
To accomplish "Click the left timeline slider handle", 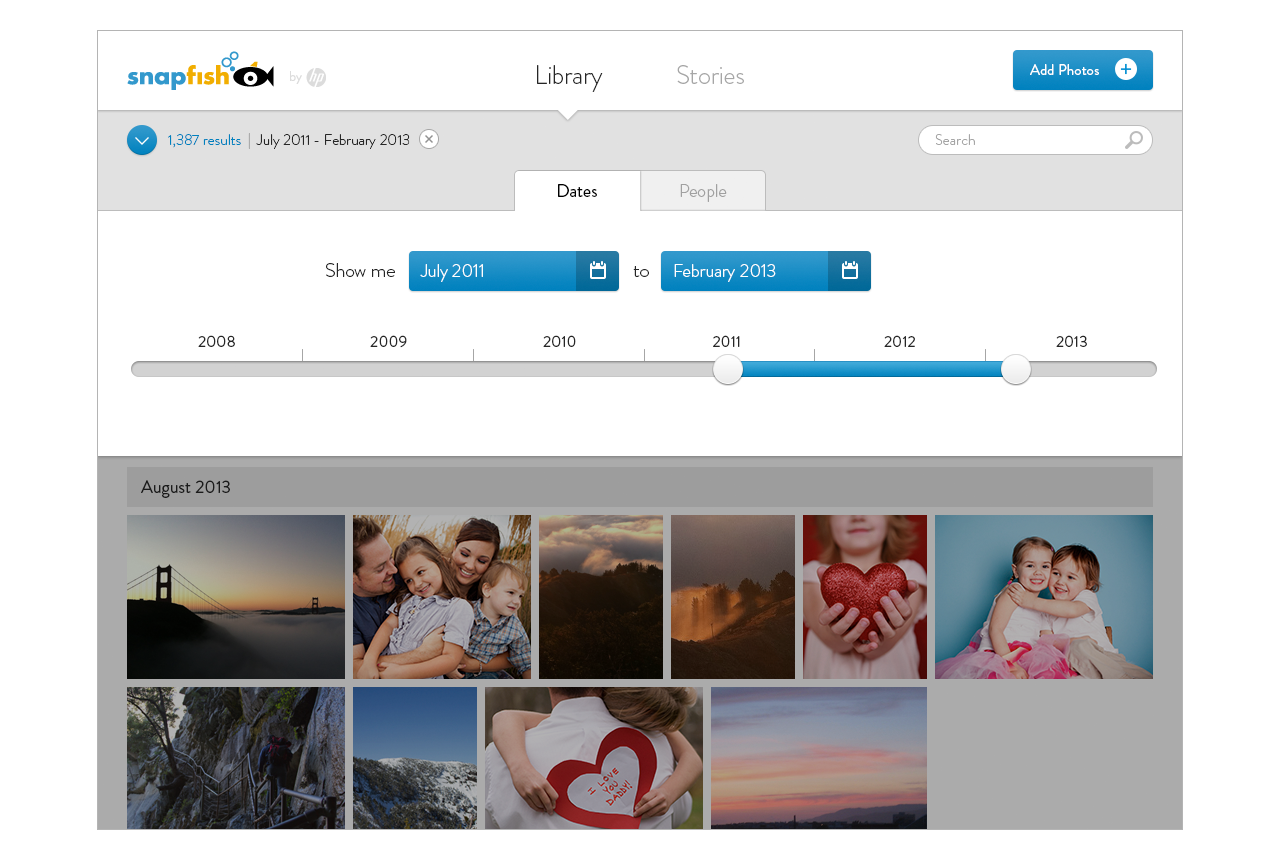I will (728, 369).
